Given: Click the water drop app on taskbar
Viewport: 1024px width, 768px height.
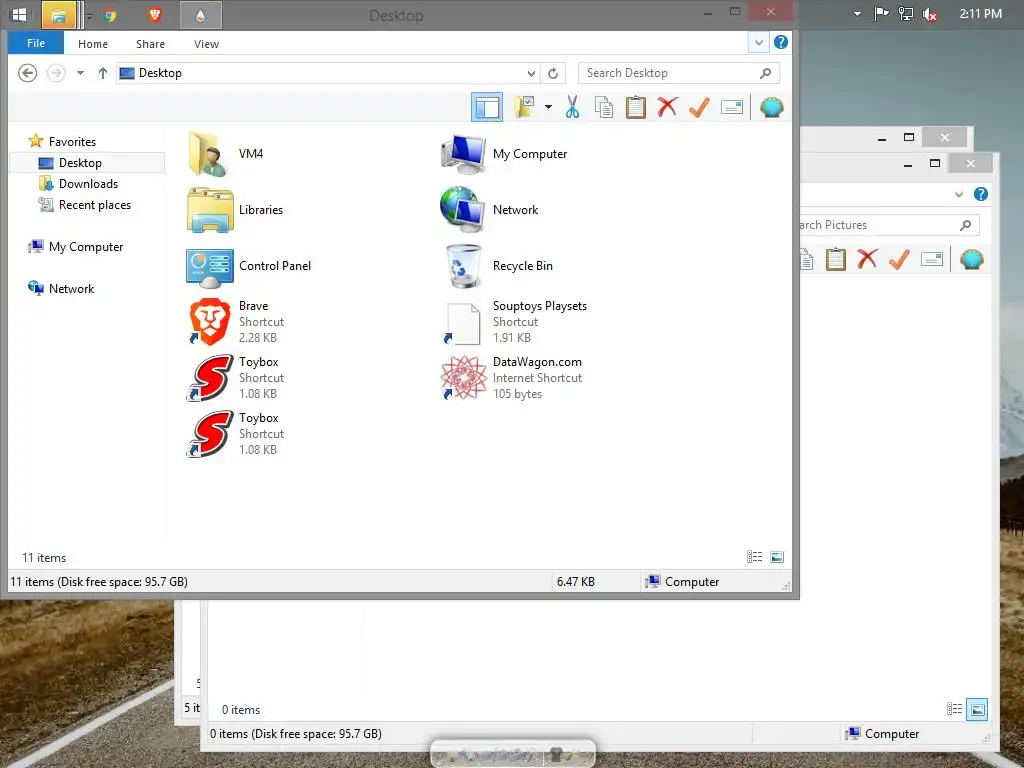Looking at the screenshot, I should pos(200,15).
